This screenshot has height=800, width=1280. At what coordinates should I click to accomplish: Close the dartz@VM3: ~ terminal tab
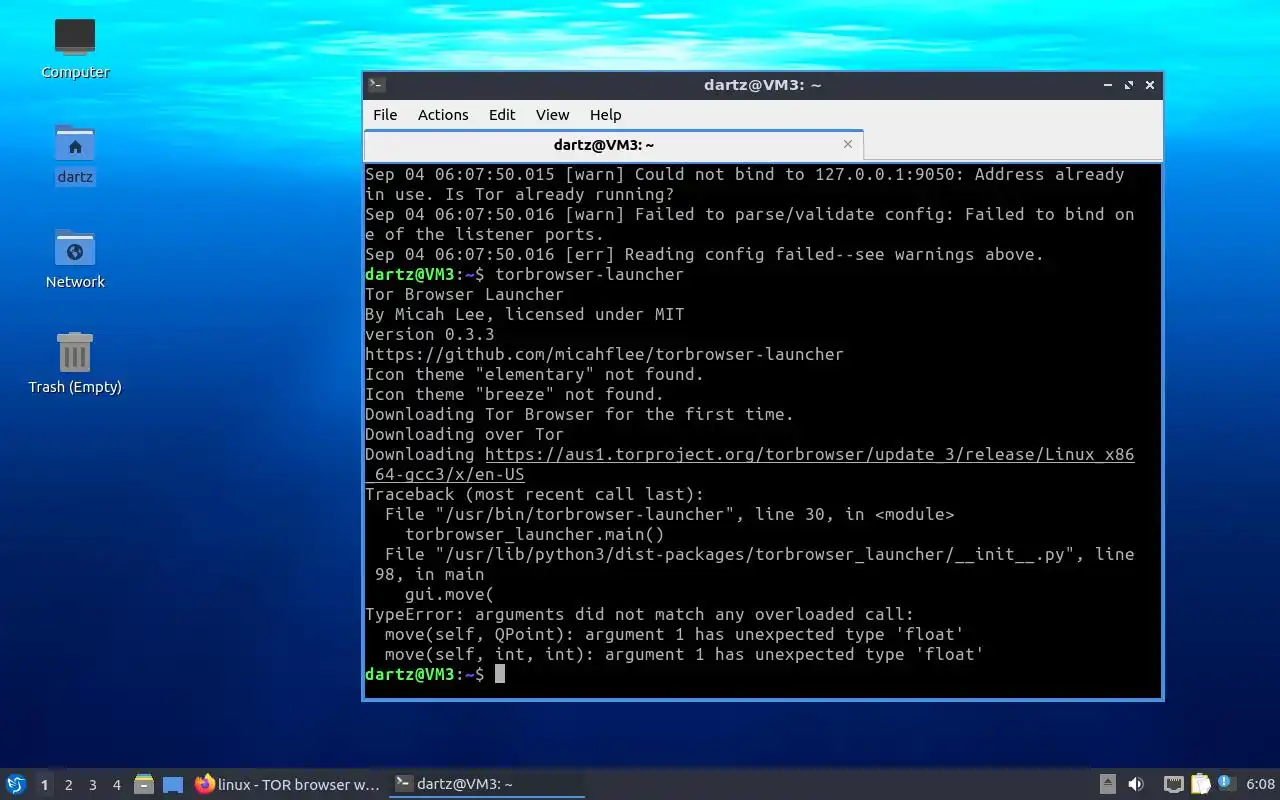(x=848, y=144)
